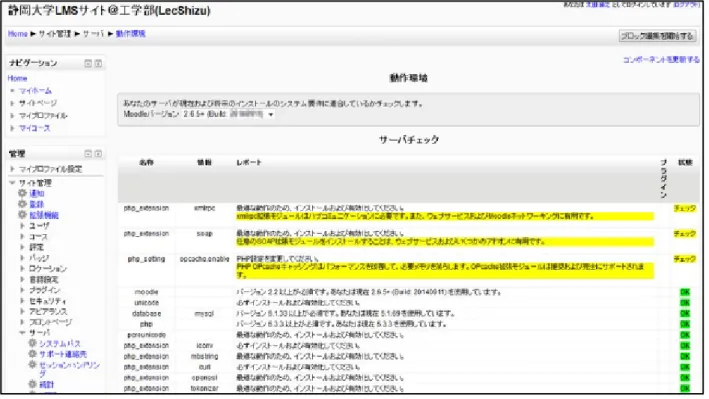
Task: Click the green OK status in the moodle row
Action: 685,292
